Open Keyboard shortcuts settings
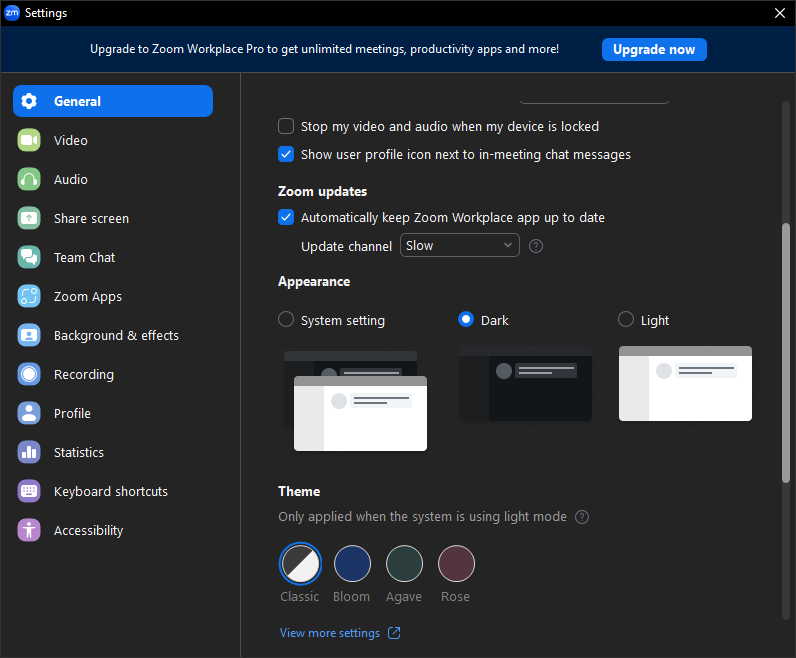The width and height of the screenshot is (796, 658). 113,491
